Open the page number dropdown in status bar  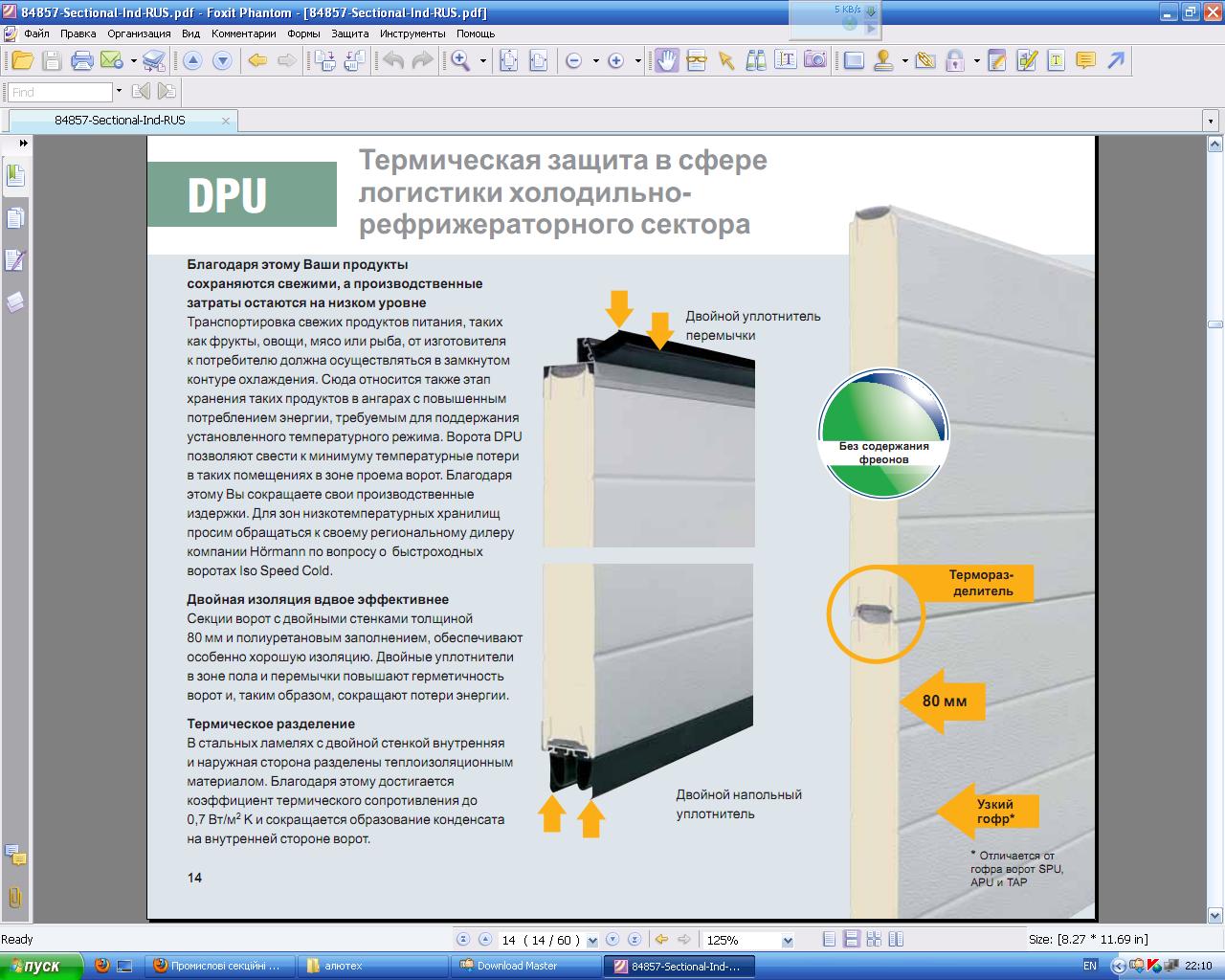click(x=592, y=941)
